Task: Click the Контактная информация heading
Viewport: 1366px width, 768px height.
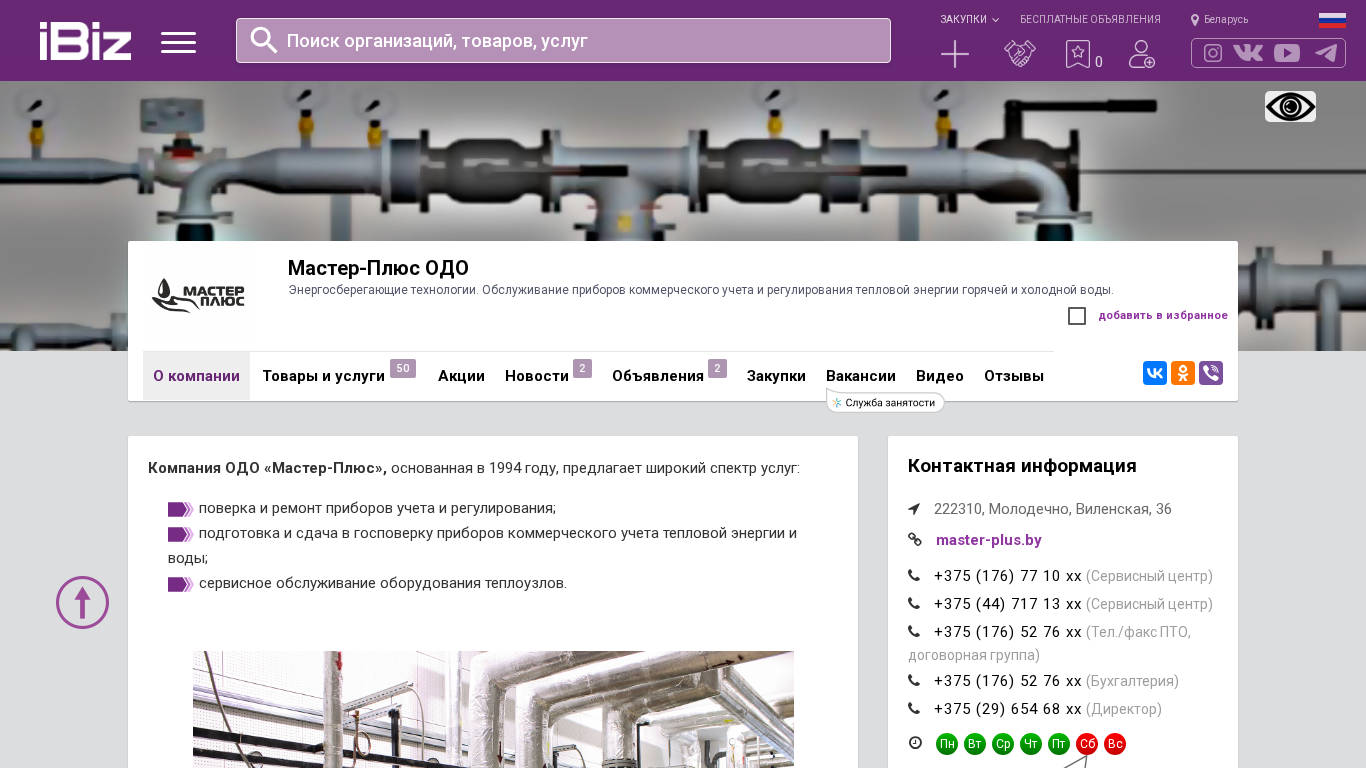Action: pos(1022,466)
